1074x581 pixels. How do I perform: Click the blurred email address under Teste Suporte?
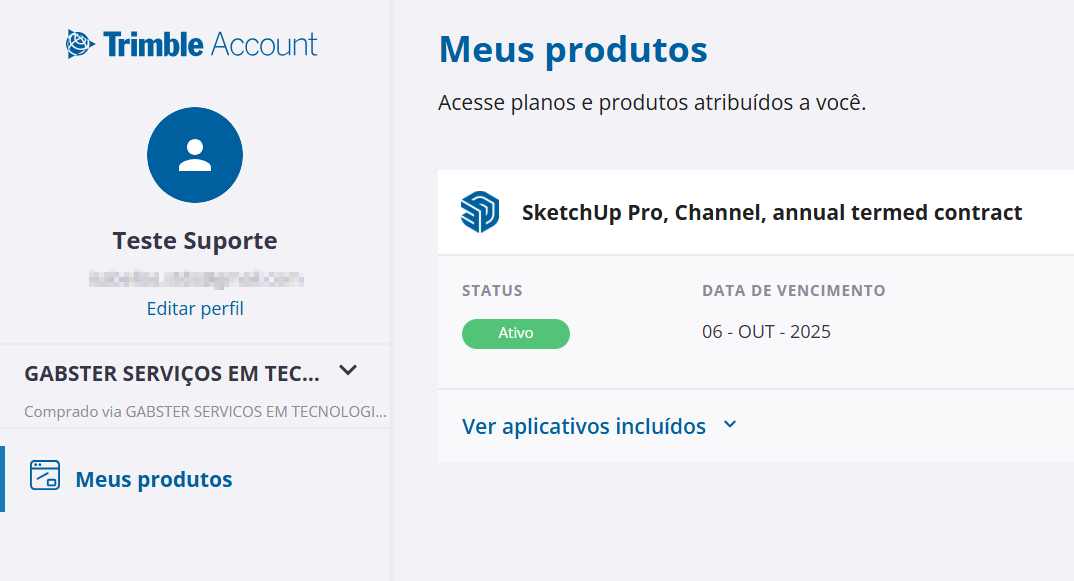tap(195, 279)
